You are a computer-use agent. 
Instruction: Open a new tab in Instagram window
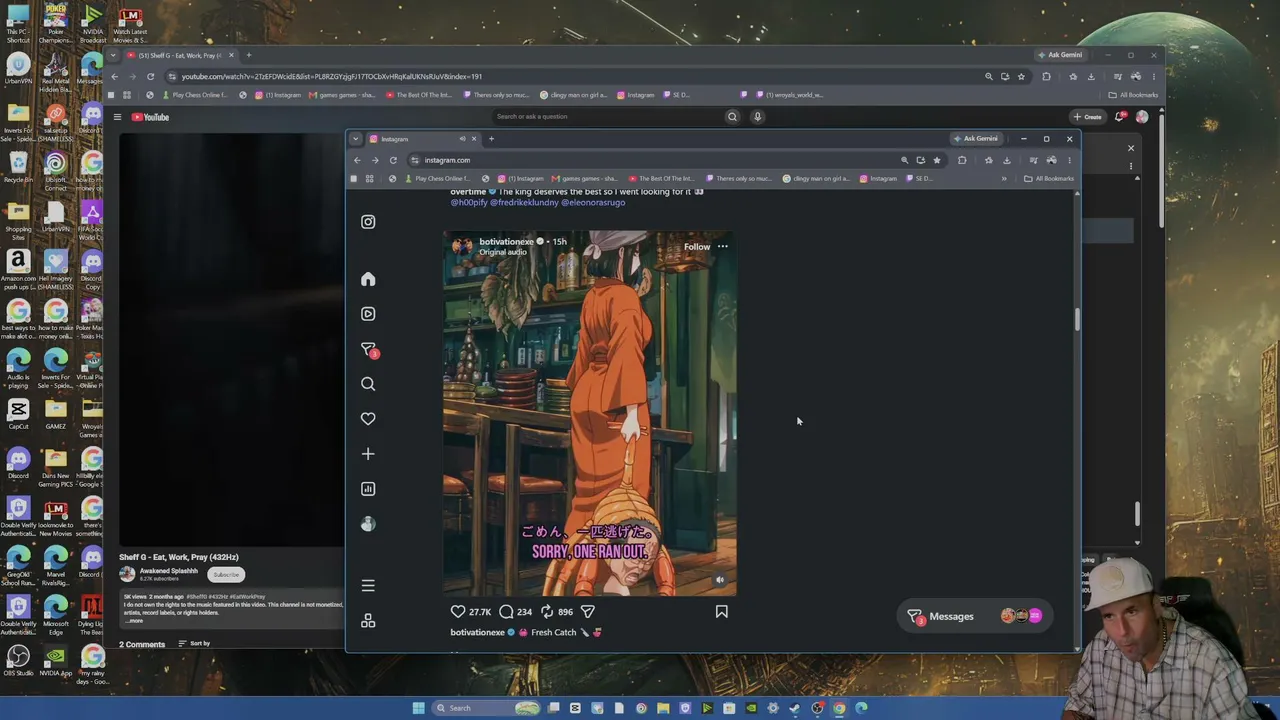point(491,139)
